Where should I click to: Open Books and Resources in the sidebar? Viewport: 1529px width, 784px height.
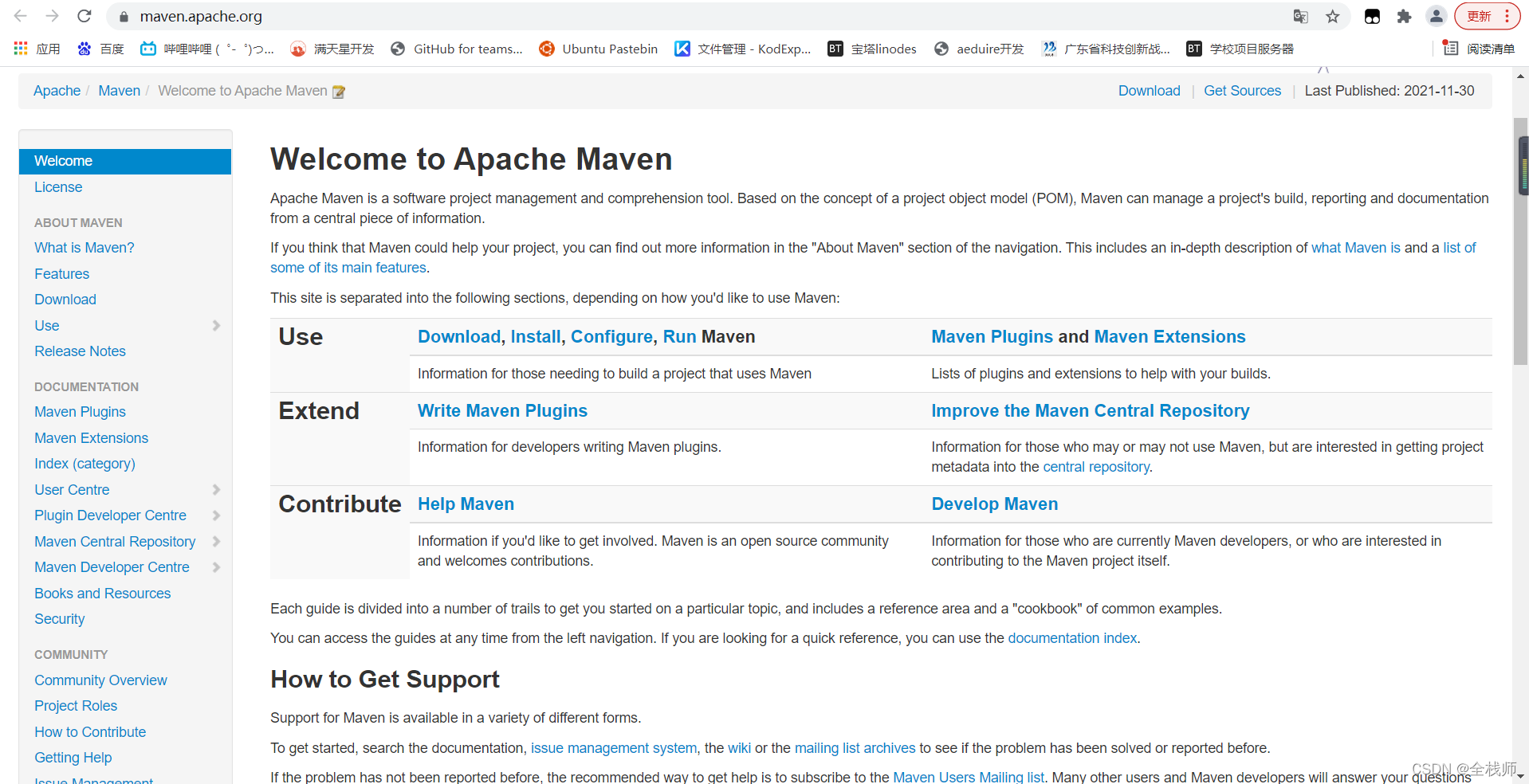(102, 594)
